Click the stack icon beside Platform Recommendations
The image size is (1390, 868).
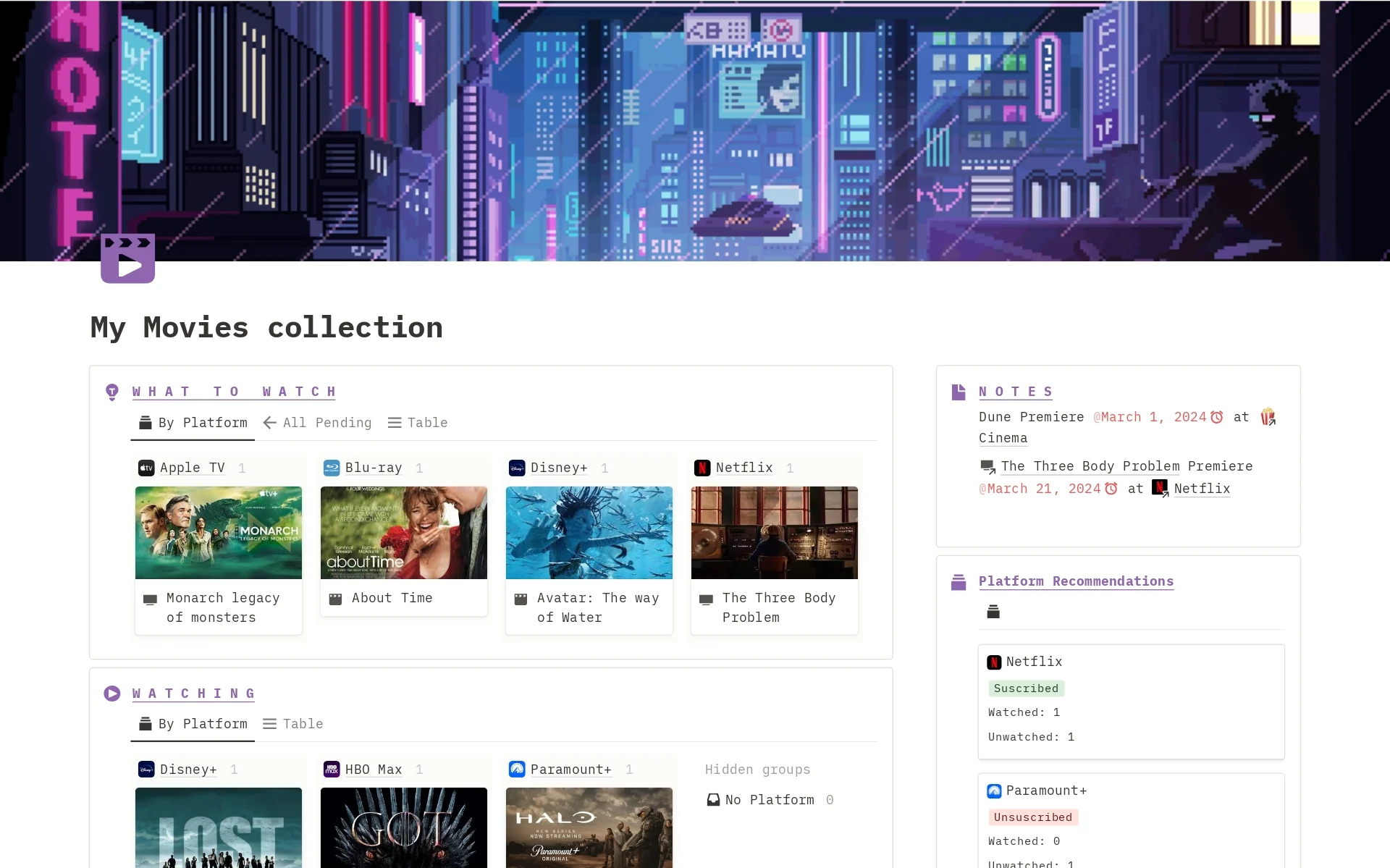pyautogui.click(x=959, y=582)
